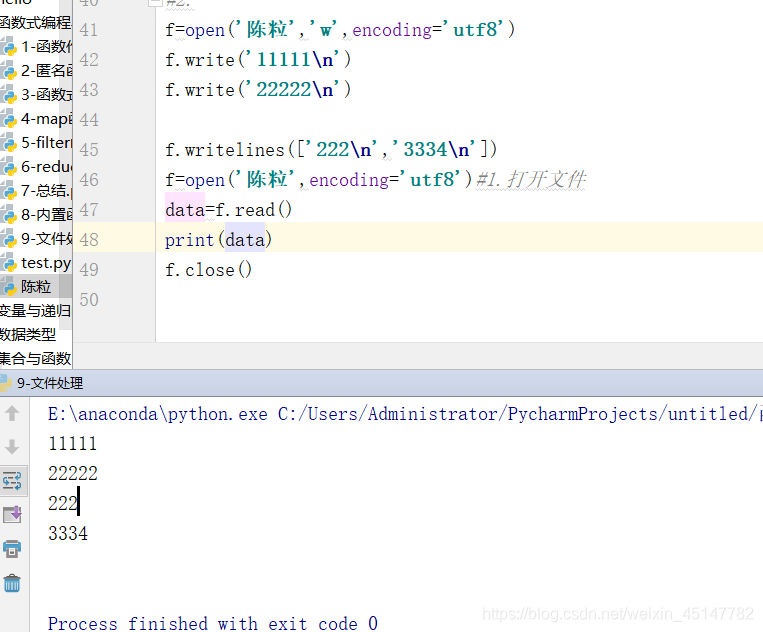
Task: Click the python.exe path link in console
Action: pos(158,414)
